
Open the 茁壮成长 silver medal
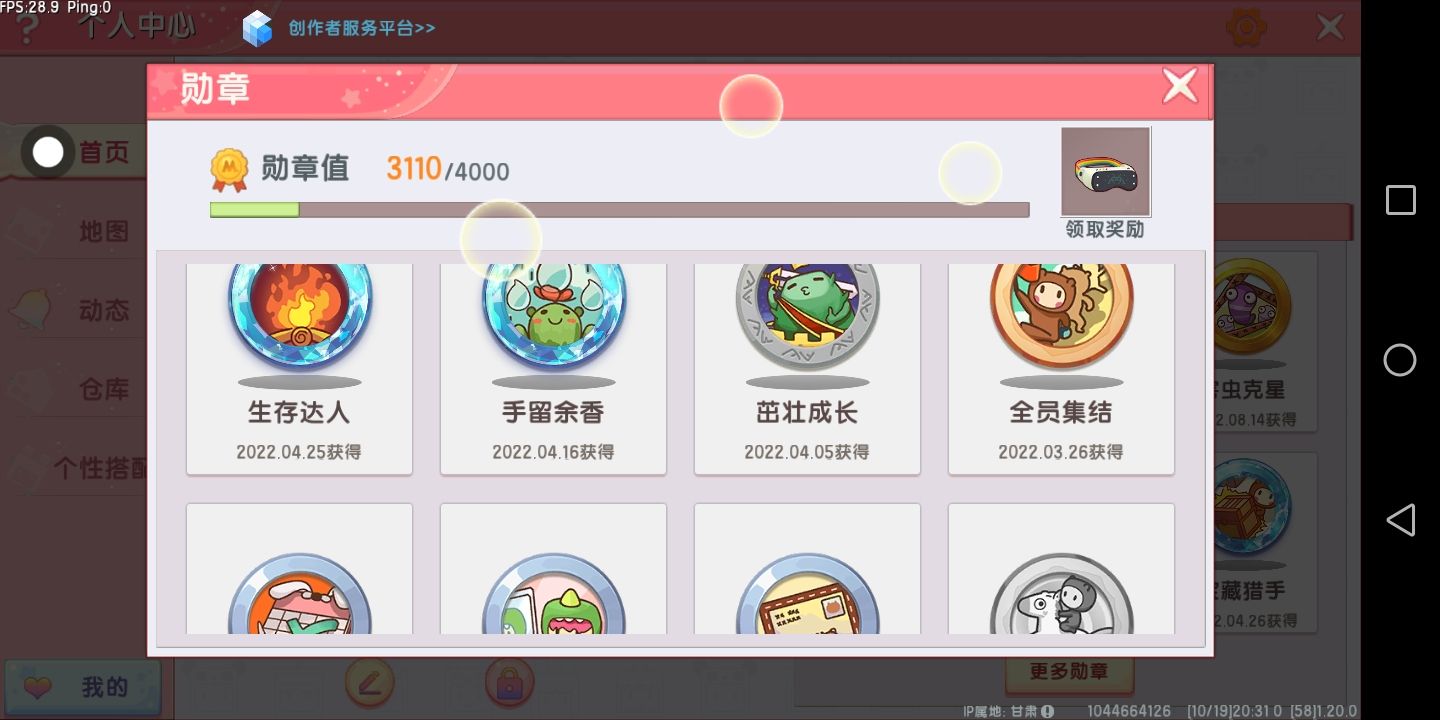point(807,368)
